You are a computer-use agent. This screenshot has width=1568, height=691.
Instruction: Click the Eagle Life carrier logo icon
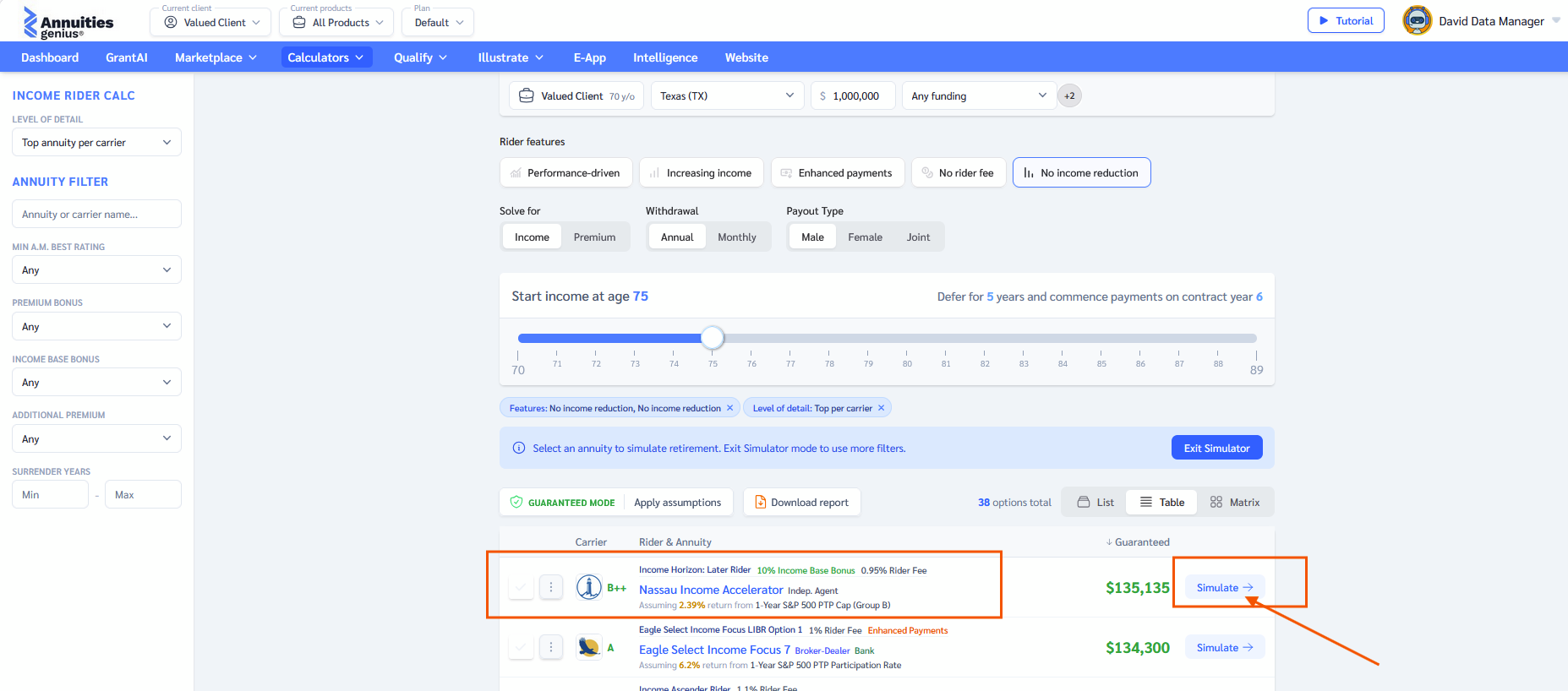coord(588,647)
